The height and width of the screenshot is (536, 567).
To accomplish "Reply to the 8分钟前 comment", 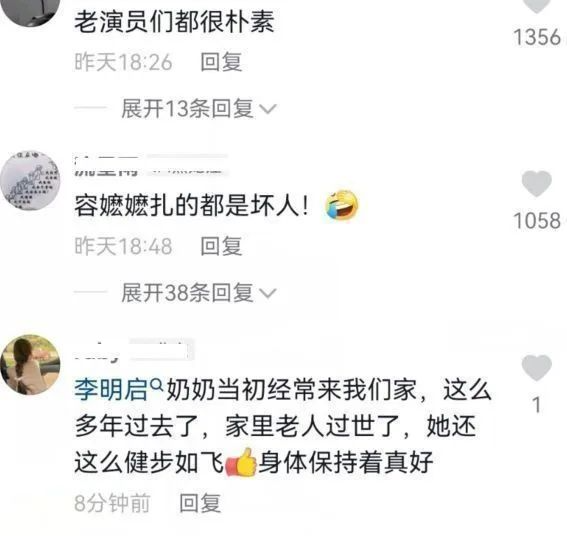I will click(x=200, y=503).
